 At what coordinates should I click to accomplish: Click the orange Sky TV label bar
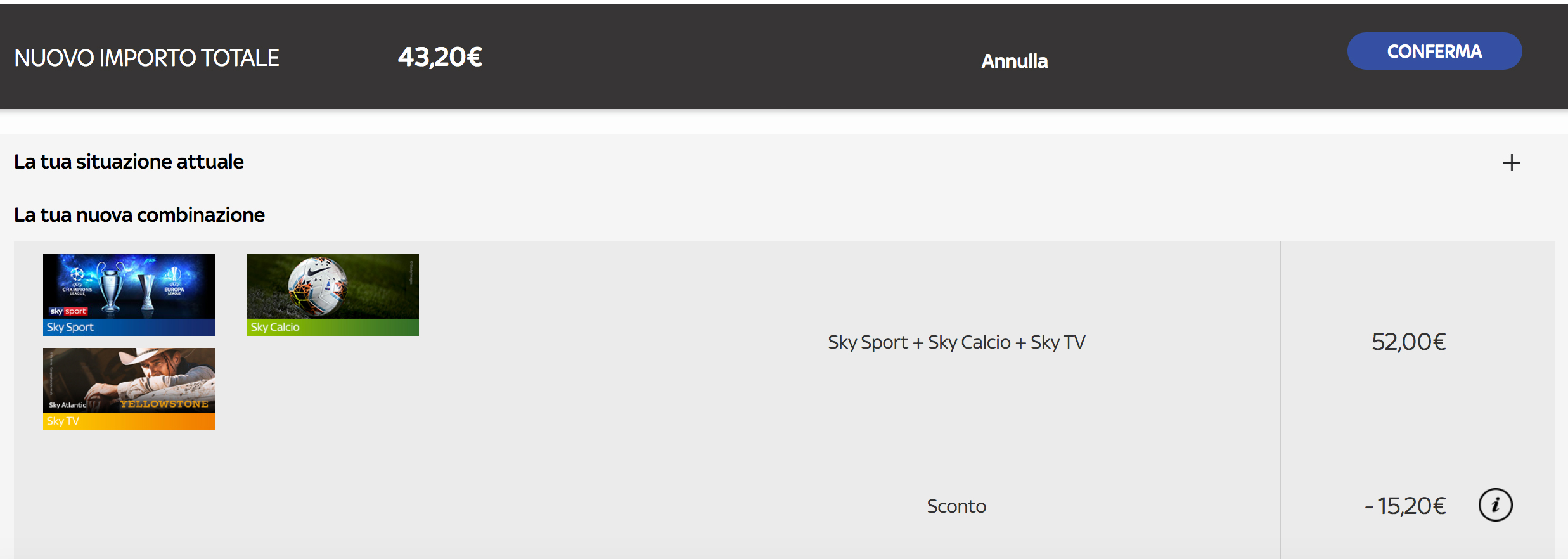tap(129, 421)
